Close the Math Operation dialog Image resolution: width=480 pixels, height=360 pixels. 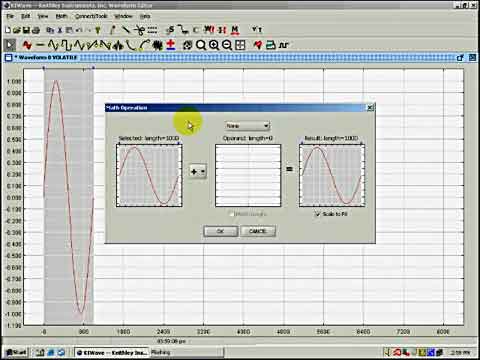pyautogui.click(x=370, y=108)
